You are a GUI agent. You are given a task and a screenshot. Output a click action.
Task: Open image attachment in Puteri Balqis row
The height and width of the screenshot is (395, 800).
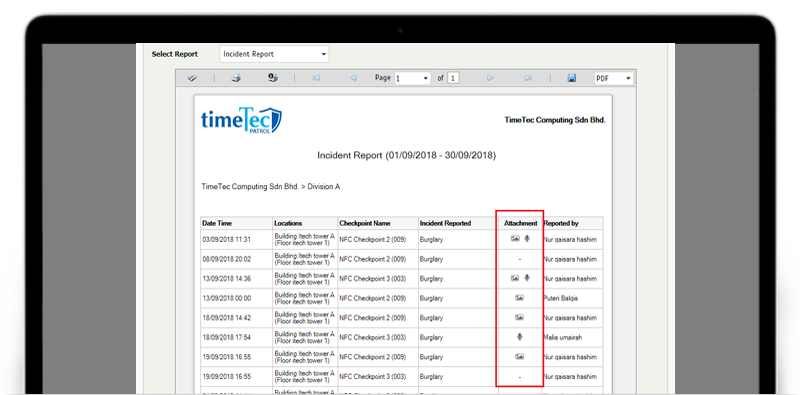tap(519, 298)
